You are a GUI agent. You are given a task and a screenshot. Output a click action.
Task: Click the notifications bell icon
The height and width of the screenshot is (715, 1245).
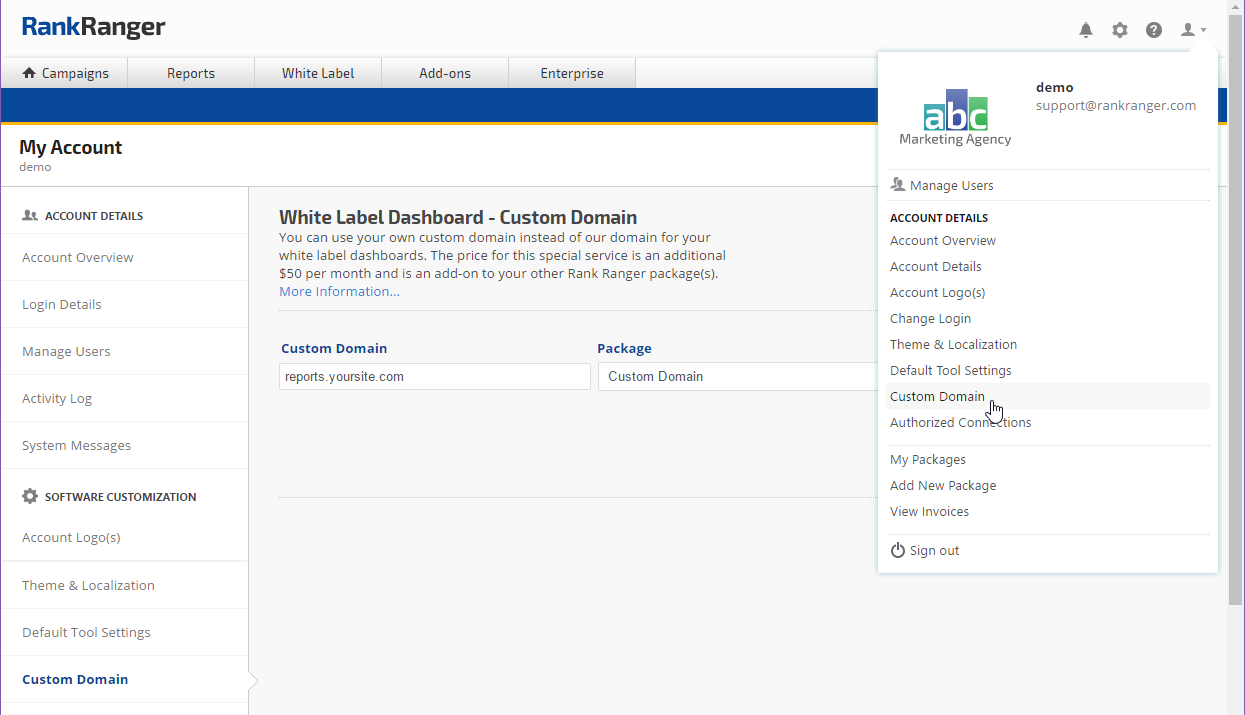click(1086, 30)
